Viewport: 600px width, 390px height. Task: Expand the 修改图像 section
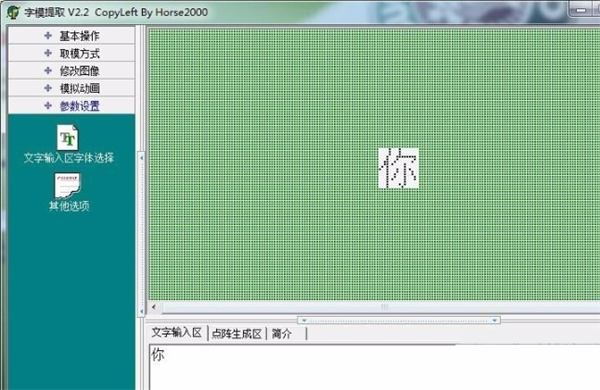pos(72,71)
